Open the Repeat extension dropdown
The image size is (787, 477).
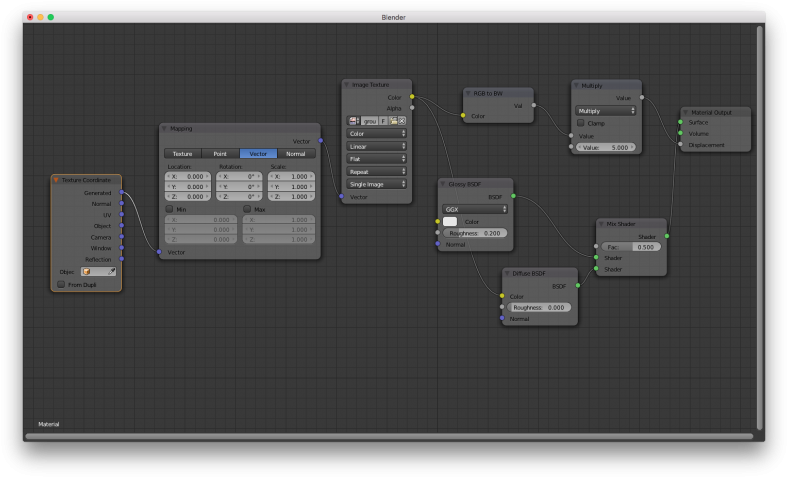pos(376,171)
